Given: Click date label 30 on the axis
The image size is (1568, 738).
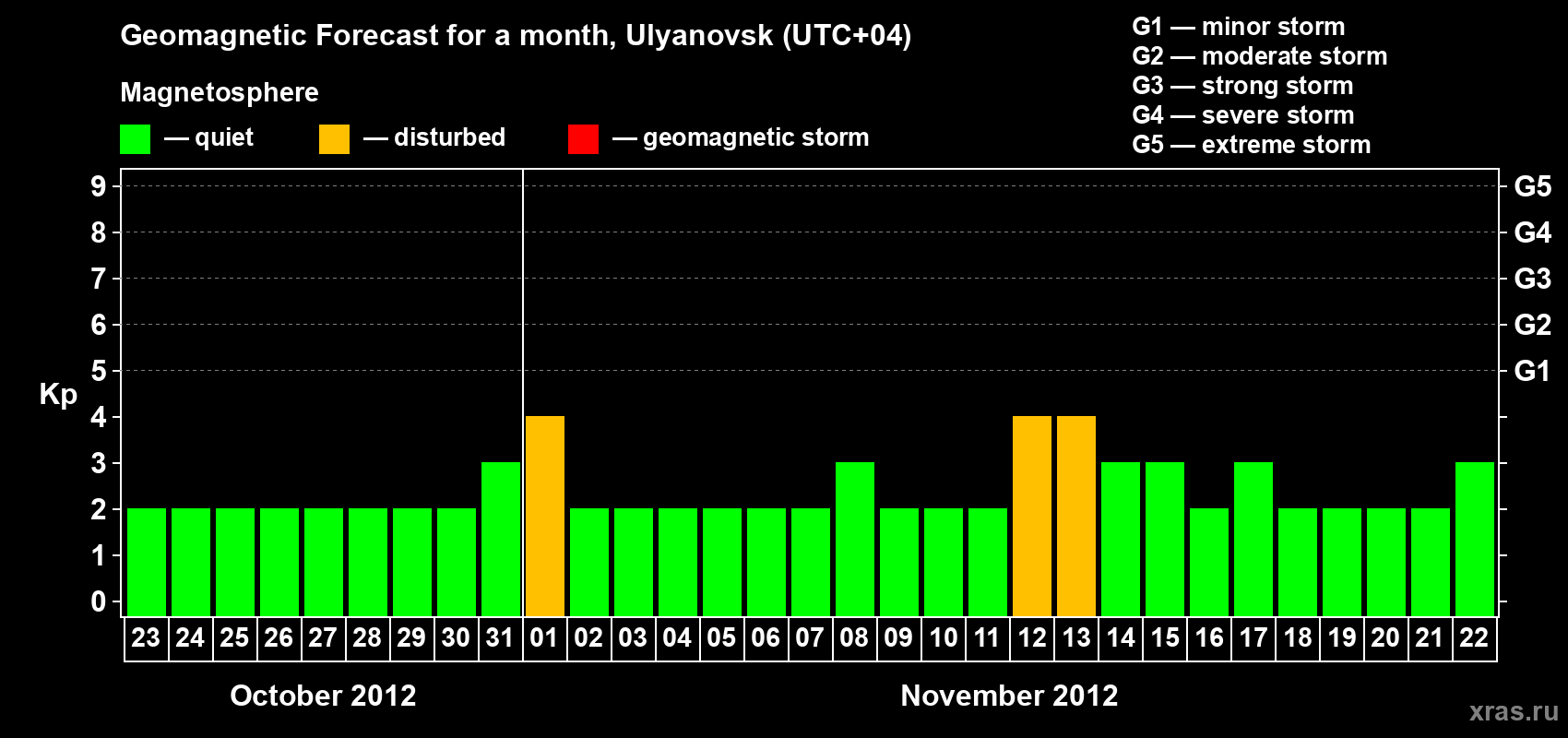Looking at the screenshot, I should coord(456,637).
